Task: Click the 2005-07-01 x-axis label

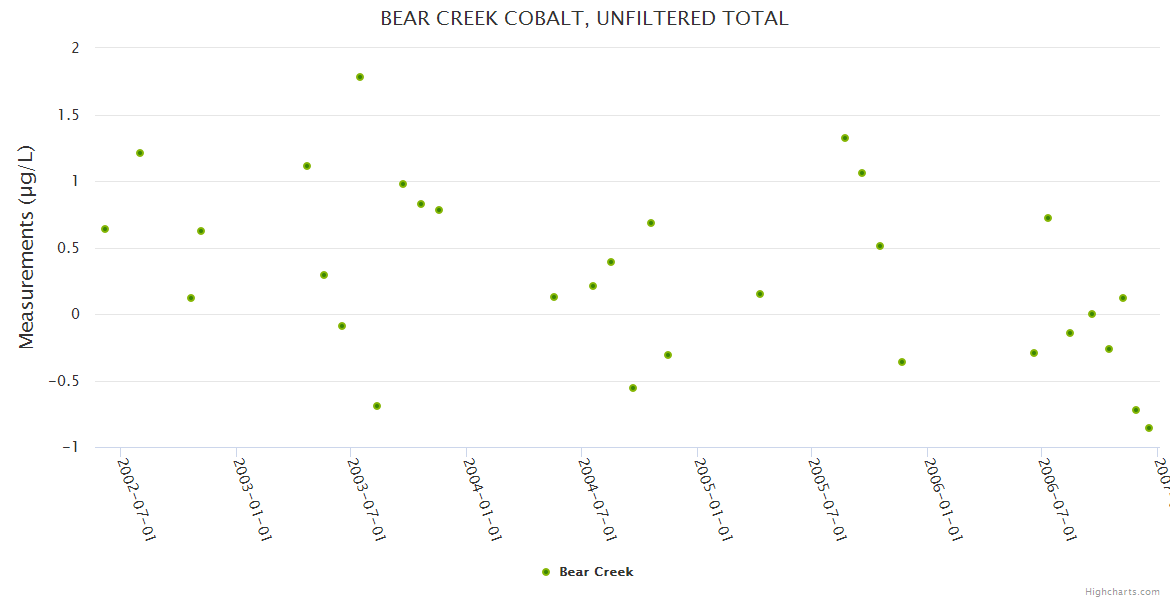Action: pyautogui.click(x=828, y=499)
